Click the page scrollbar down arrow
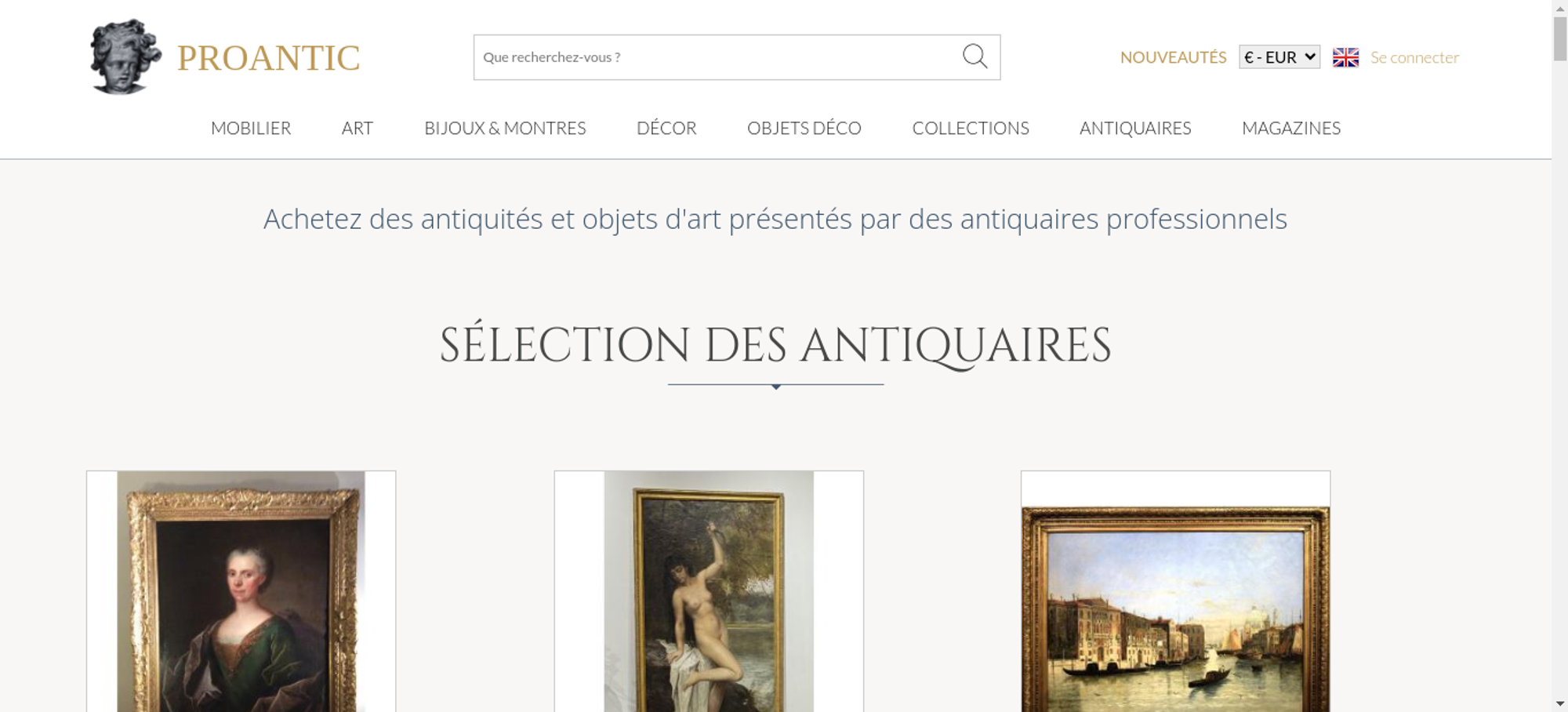 [1559, 704]
